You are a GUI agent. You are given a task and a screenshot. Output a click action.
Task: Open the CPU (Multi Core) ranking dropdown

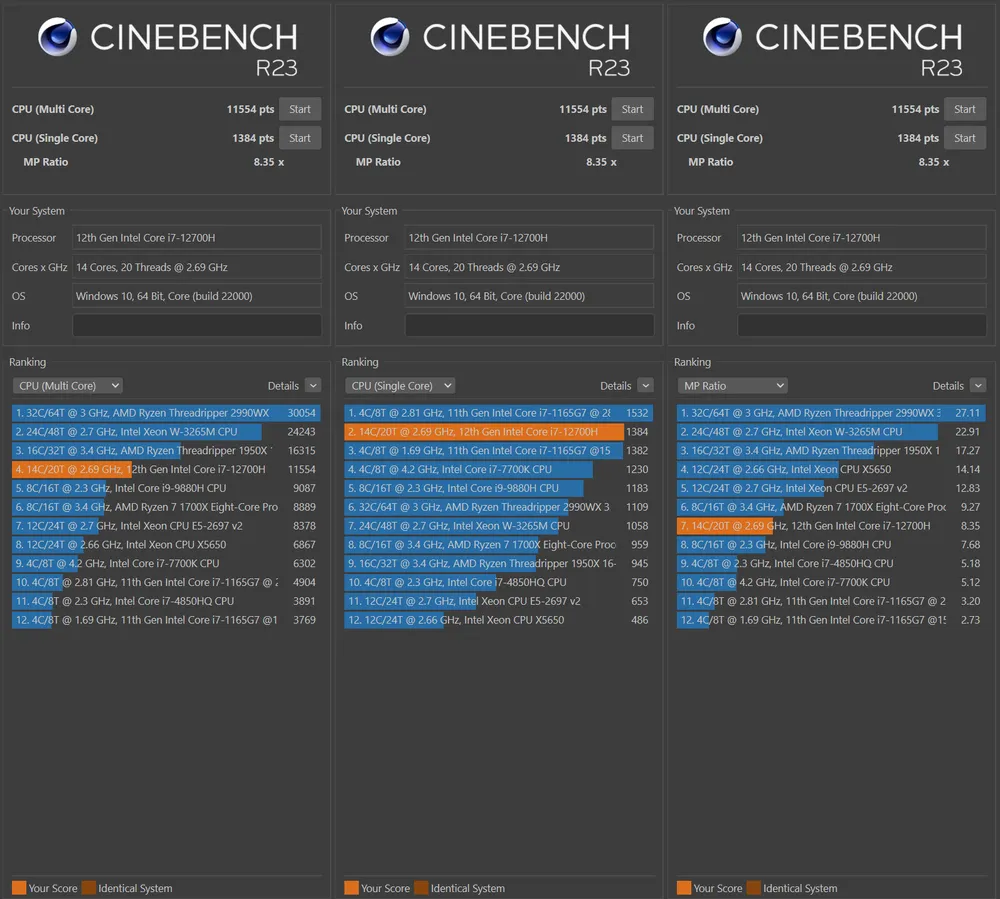click(67, 386)
